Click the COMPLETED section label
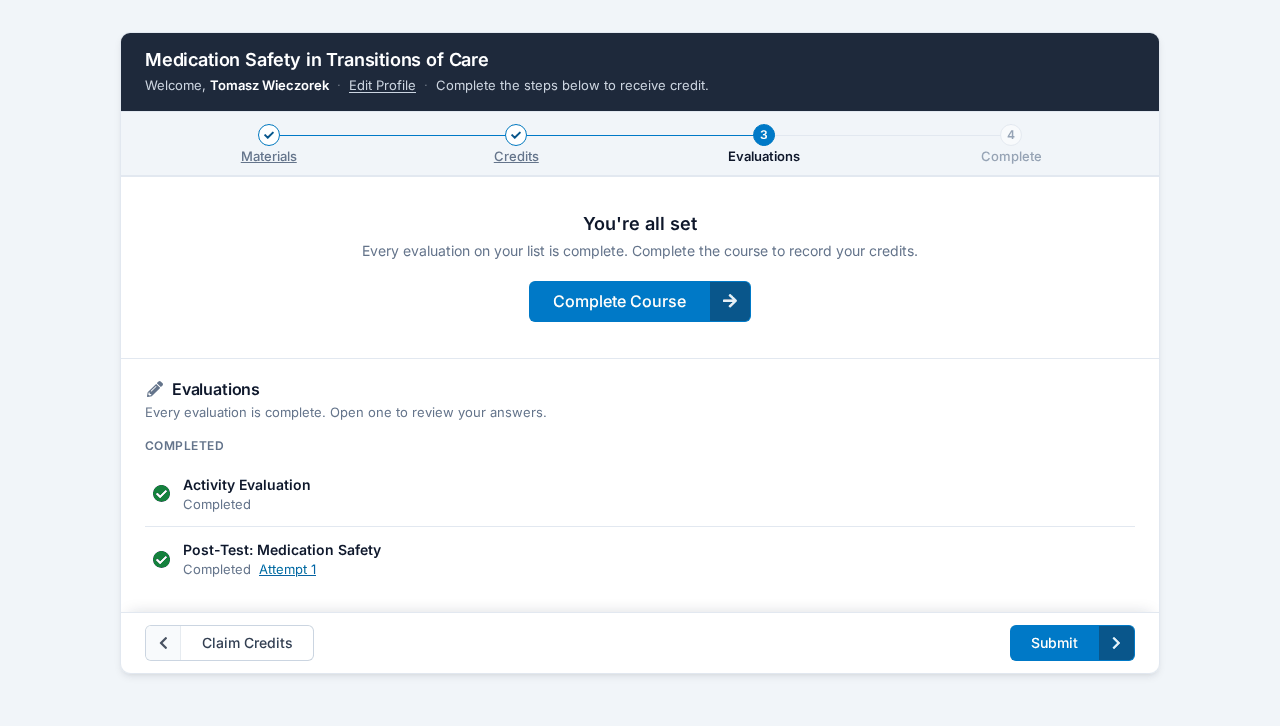1280x726 pixels. [x=184, y=446]
